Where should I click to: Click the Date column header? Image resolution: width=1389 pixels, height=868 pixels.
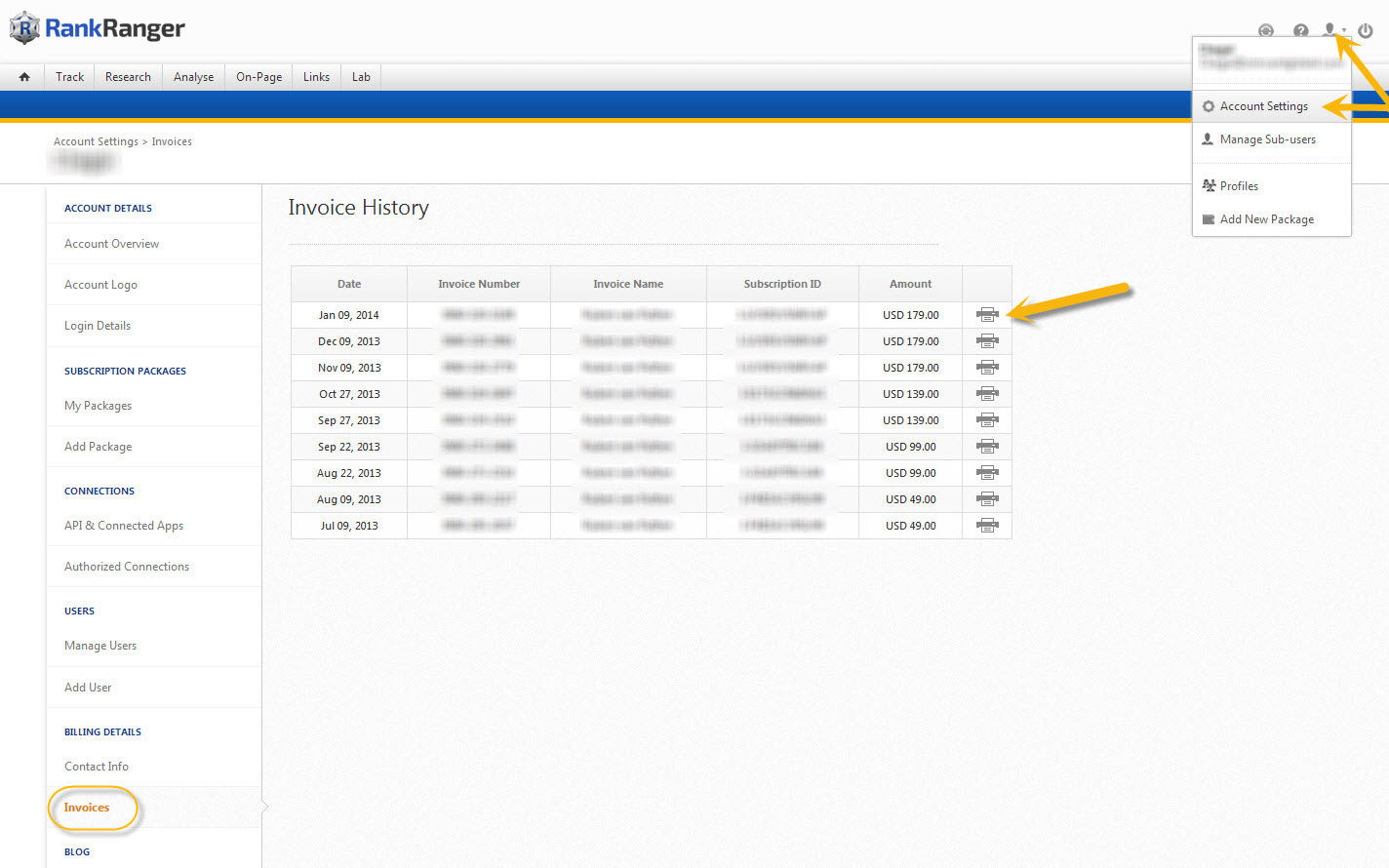349,284
